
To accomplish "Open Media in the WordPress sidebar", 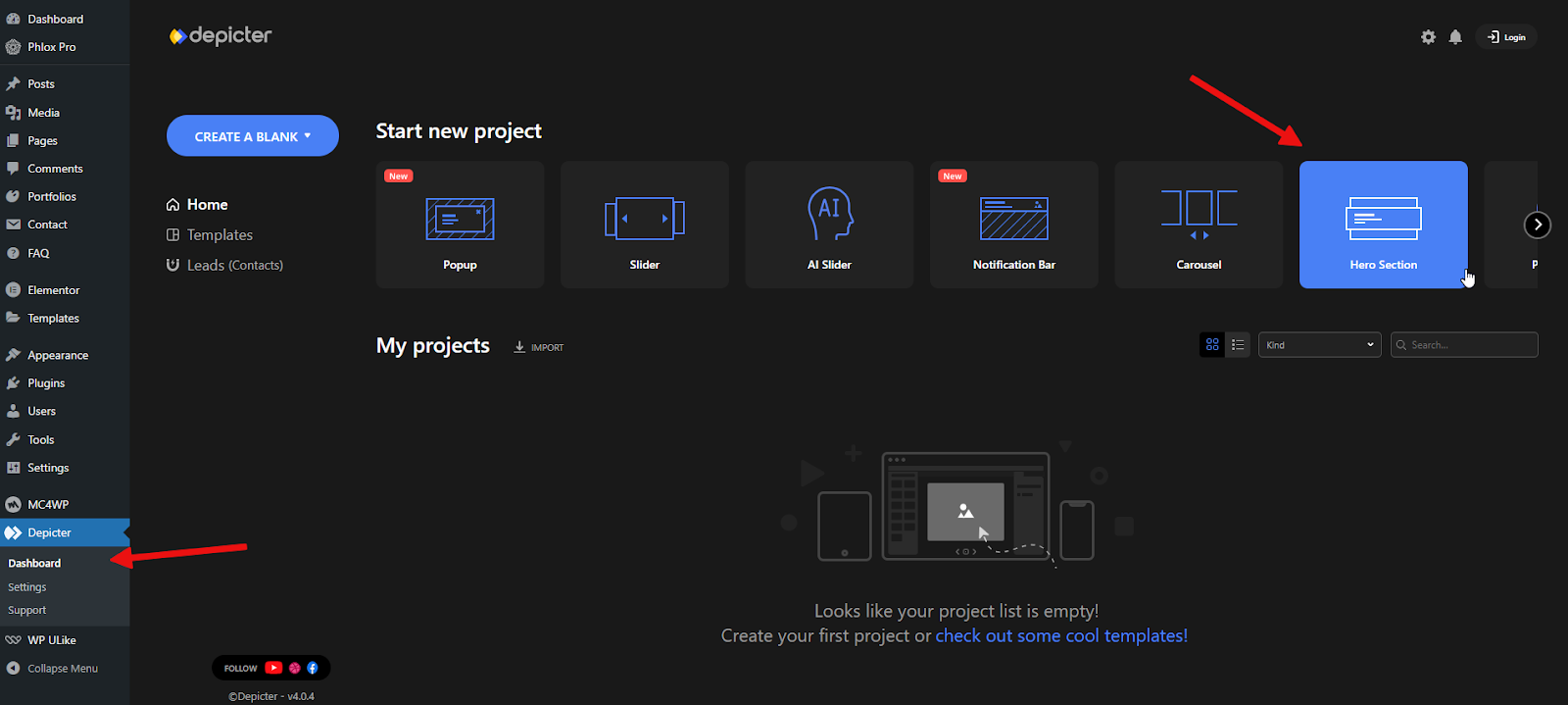I will point(65,113).
